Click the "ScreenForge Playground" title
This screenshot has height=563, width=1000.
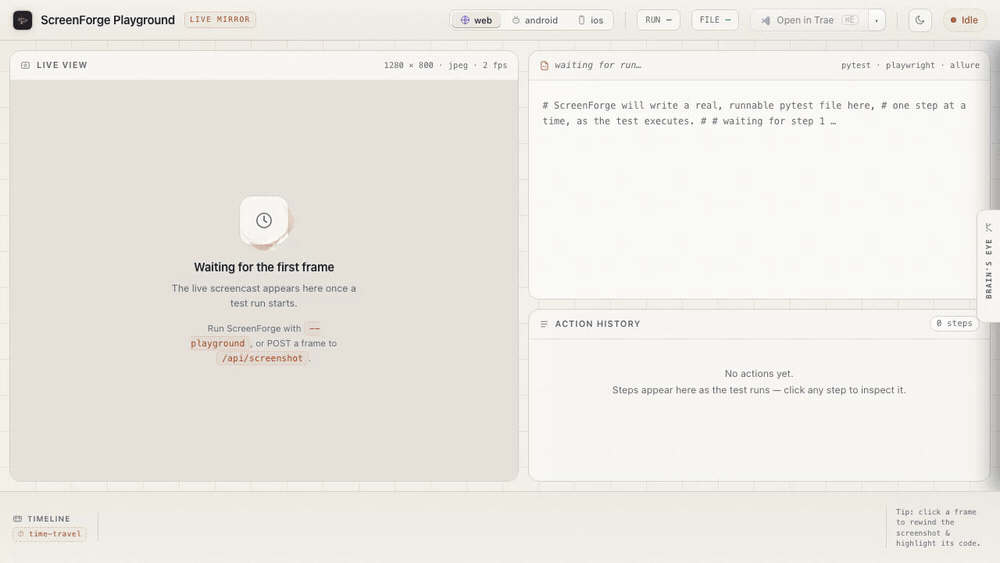[x=108, y=20]
